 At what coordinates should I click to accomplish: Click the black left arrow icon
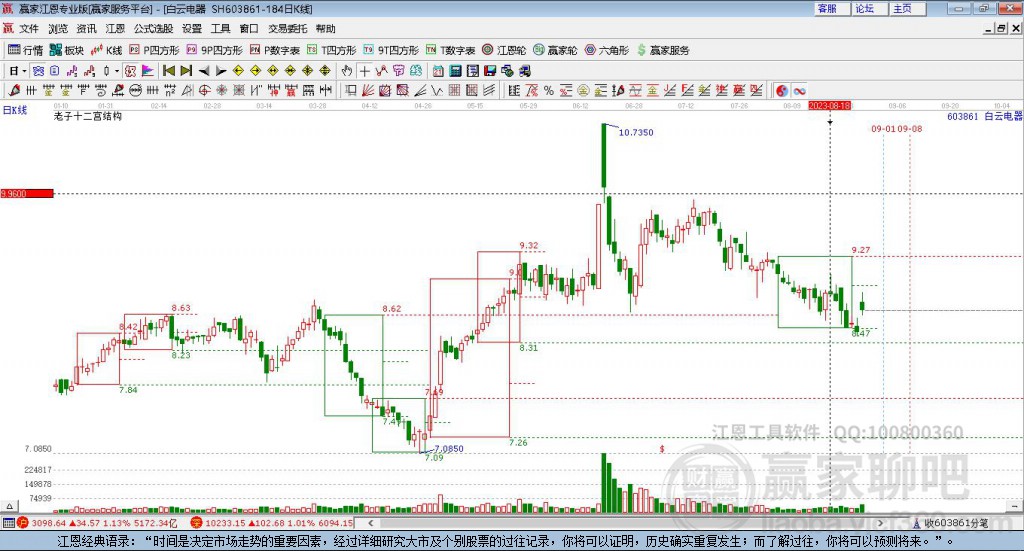[x=204, y=71]
